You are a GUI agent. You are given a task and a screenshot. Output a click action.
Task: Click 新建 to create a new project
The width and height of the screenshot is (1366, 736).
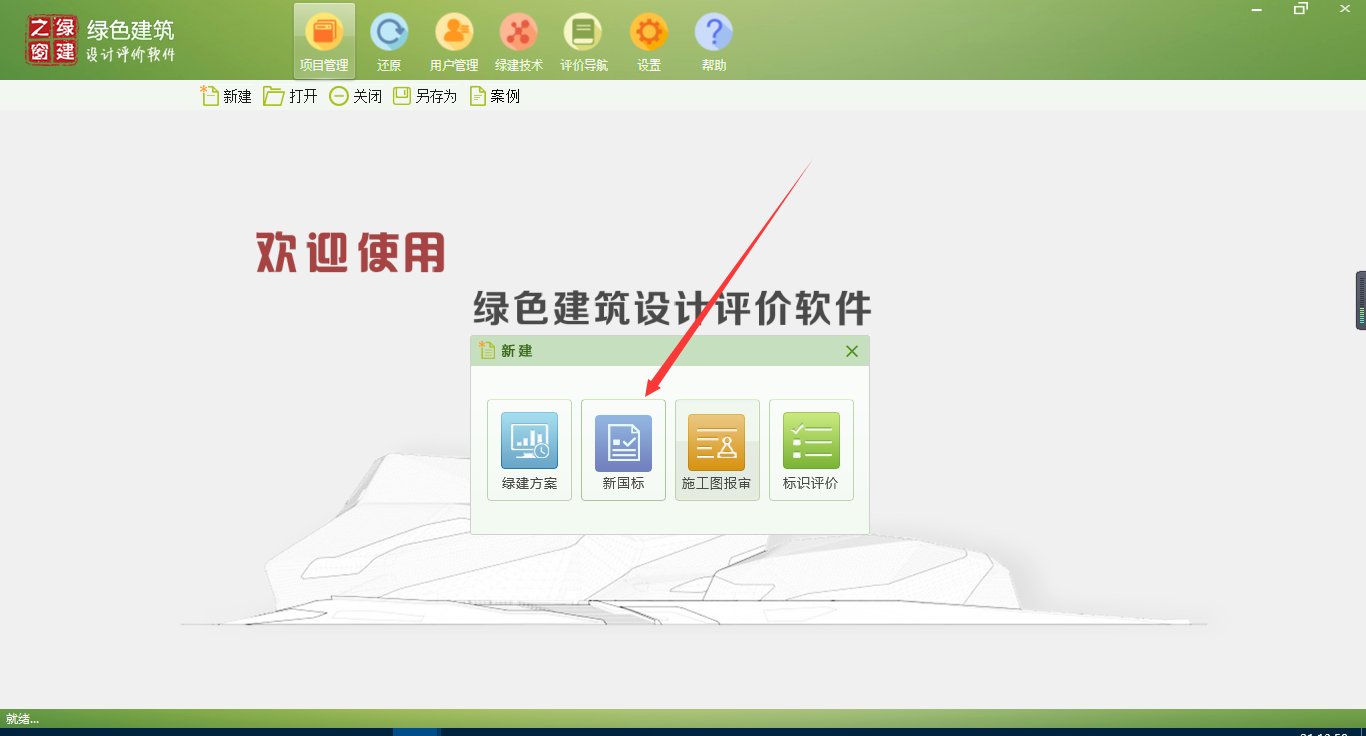tap(226, 95)
